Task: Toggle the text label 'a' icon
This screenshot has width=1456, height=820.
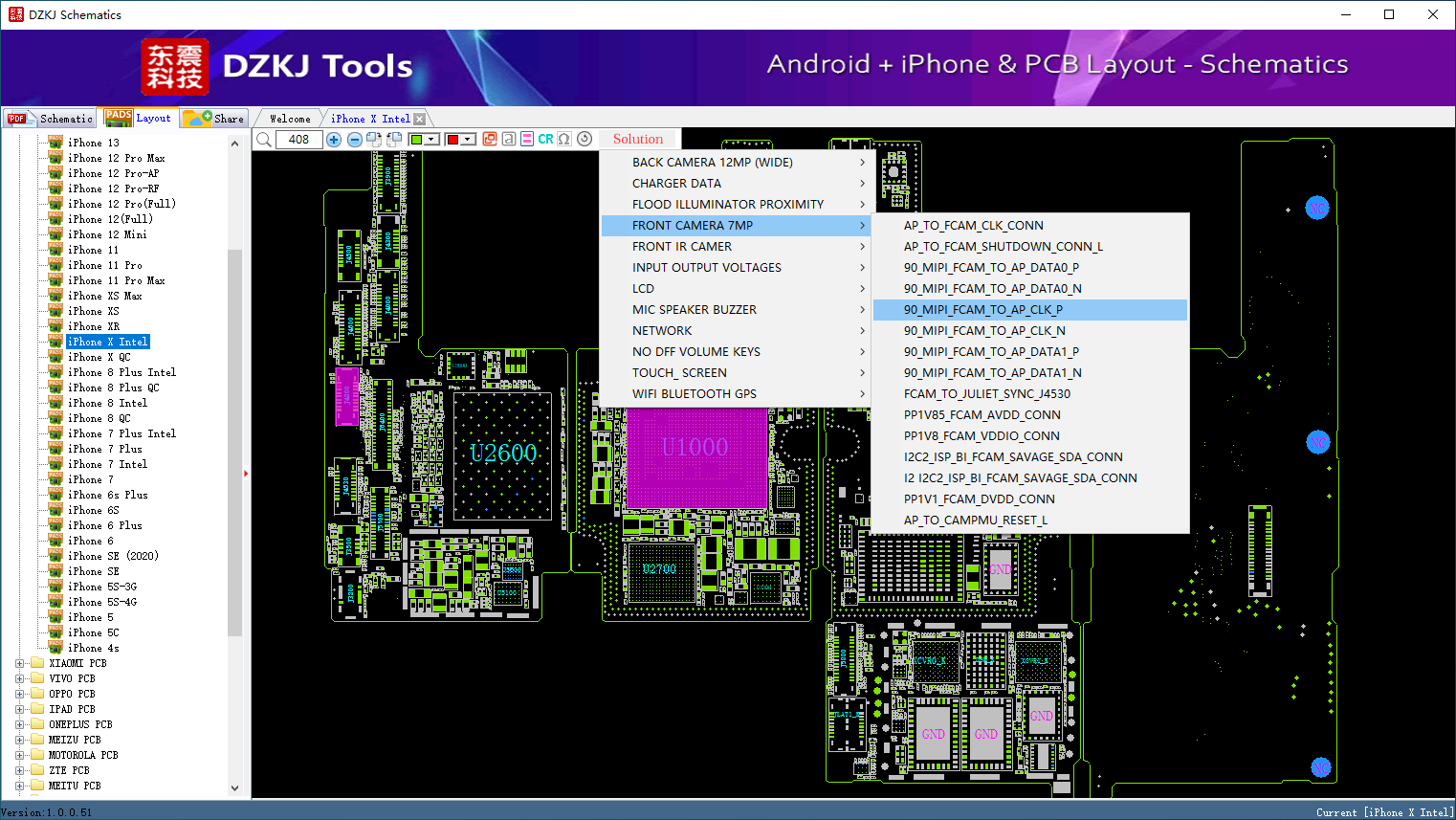Action: pos(509,139)
